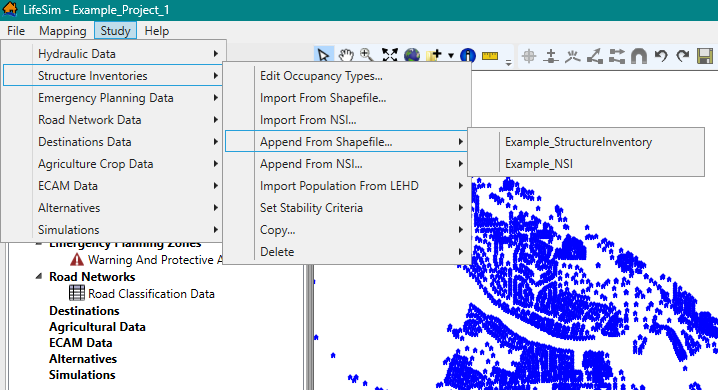Click the zoom to full extent icon
This screenshot has width=718, height=390.
[x=390, y=56]
